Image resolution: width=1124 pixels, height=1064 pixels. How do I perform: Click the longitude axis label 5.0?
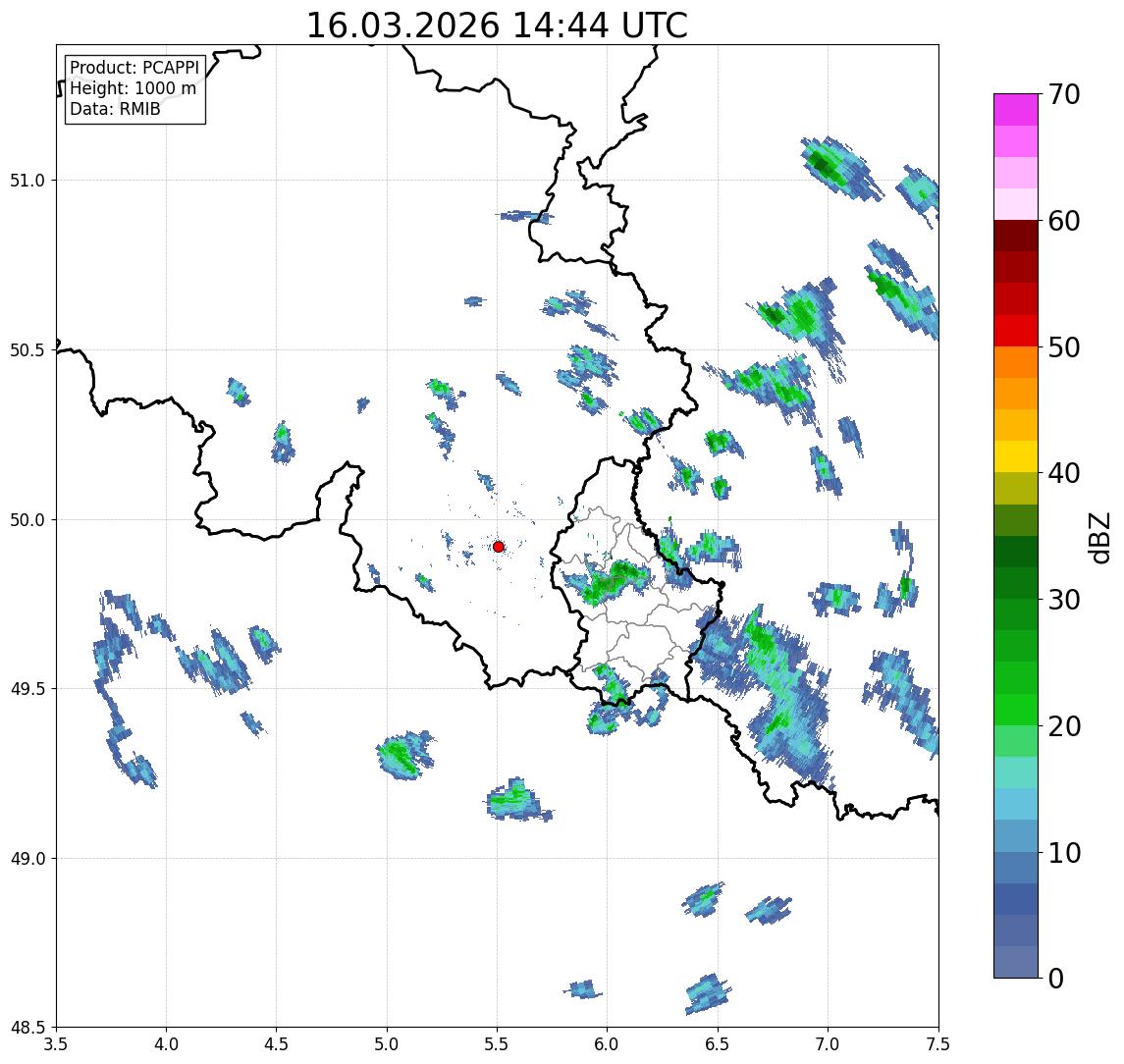tap(387, 1044)
